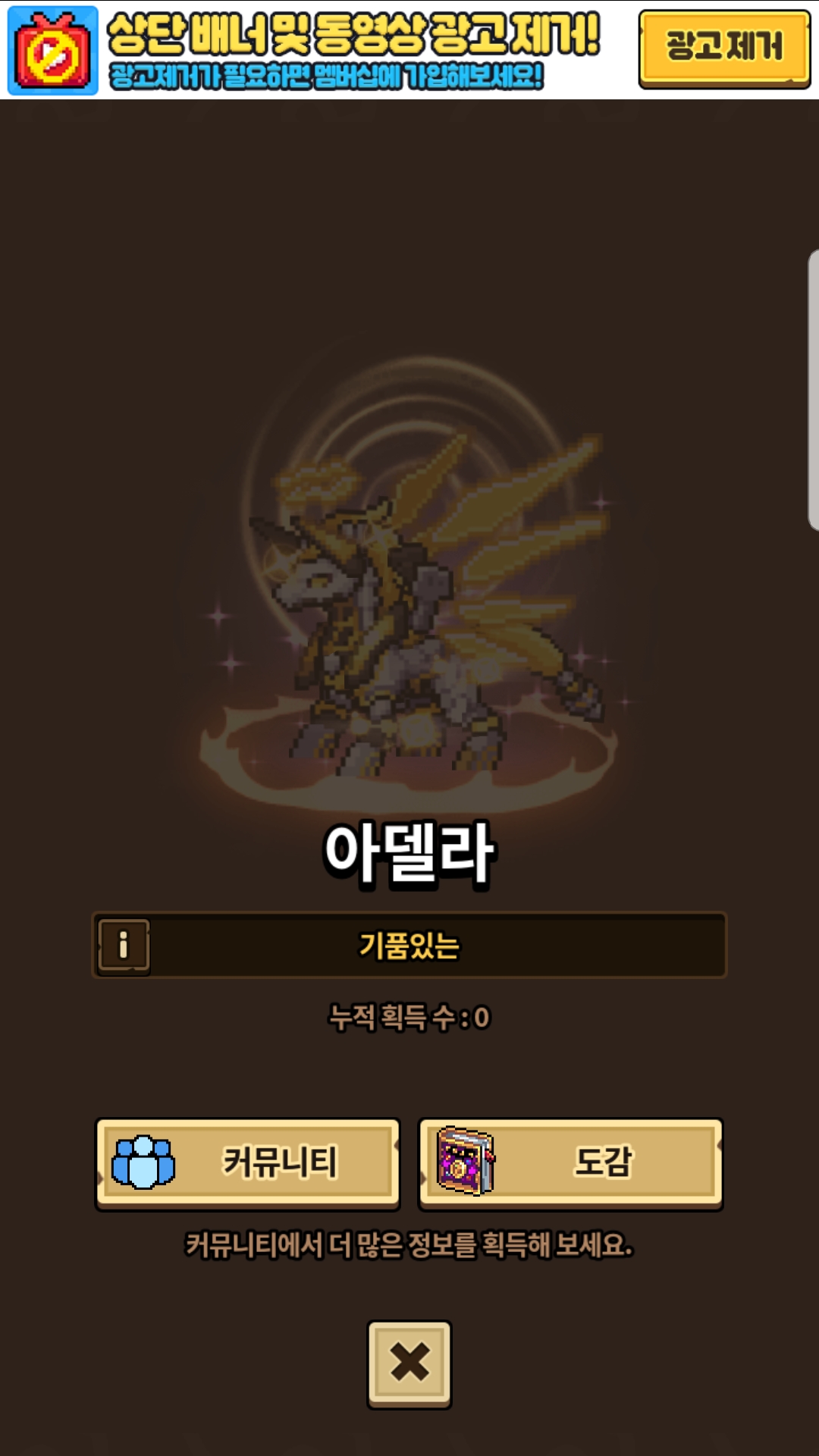Screen dimensions: 819x1456
Task: Click the 누적 획득 수 counter text
Action: (x=409, y=1017)
